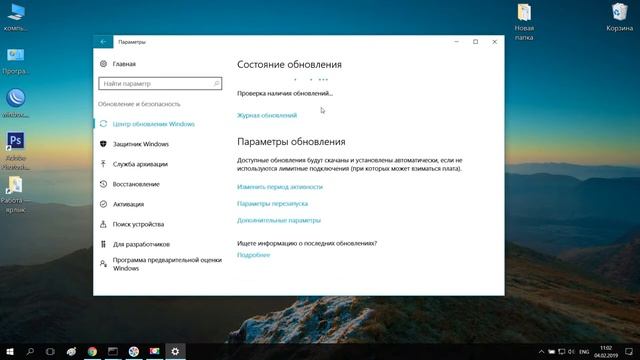Screen dimensions: 640x360
Task: Click the Защитник Windows shield icon
Action: (x=103, y=144)
